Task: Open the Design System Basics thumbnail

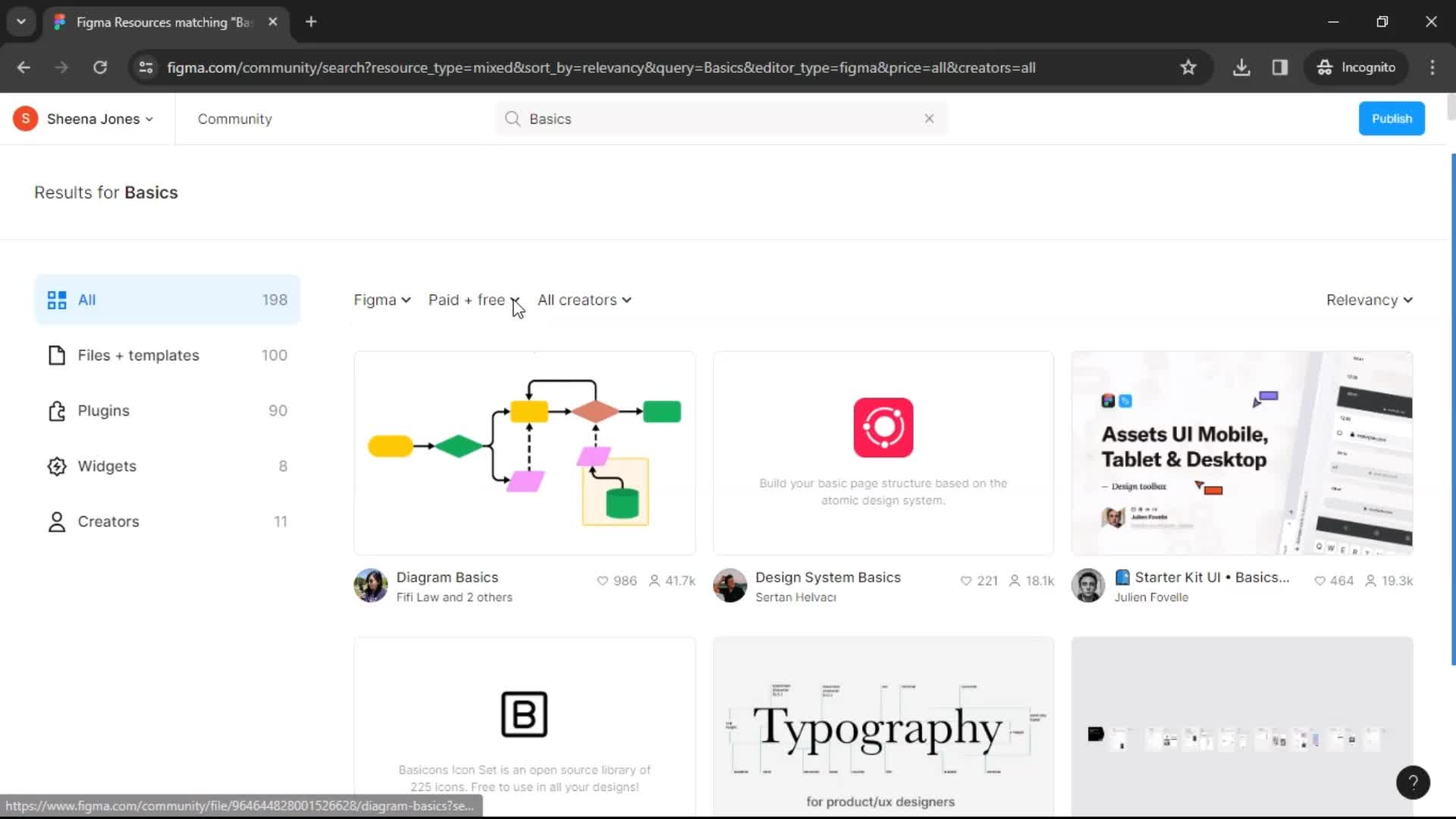Action: 883,453
